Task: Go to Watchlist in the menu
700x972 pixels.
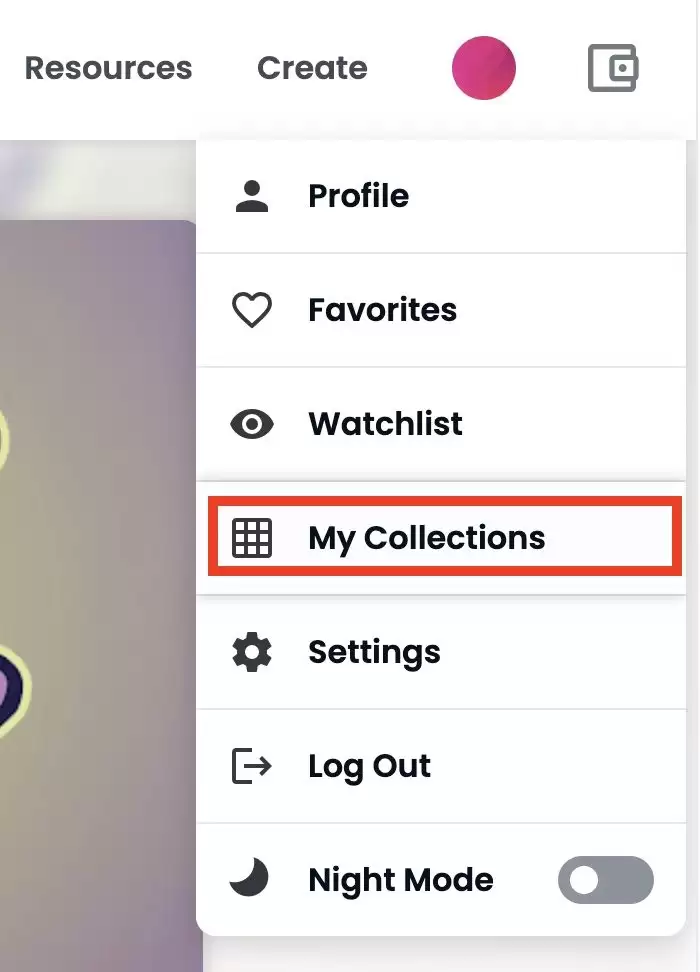Action: tap(385, 424)
